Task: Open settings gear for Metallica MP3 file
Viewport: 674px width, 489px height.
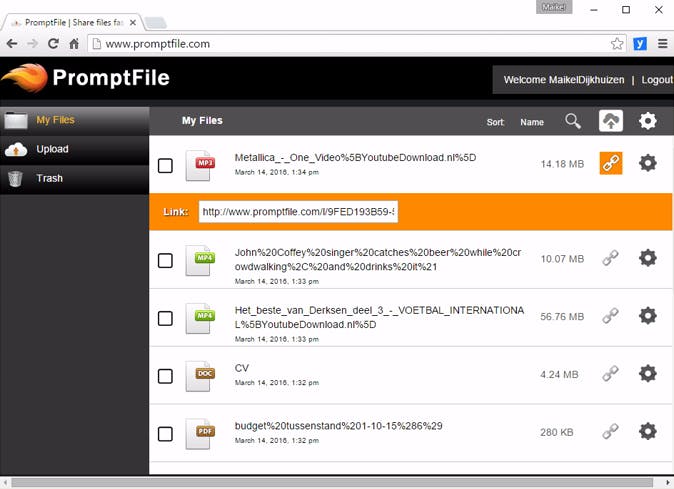Action: (647, 163)
